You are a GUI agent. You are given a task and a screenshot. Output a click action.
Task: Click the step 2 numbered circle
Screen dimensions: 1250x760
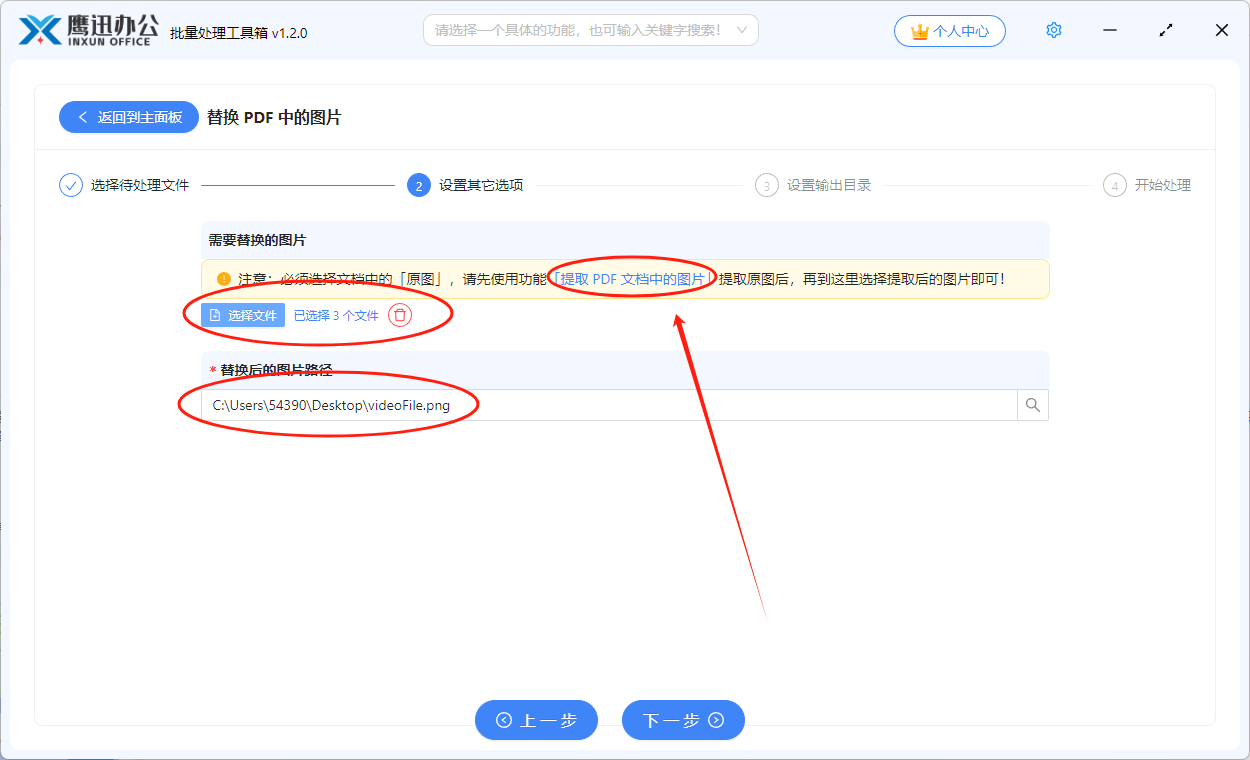tap(418, 185)
